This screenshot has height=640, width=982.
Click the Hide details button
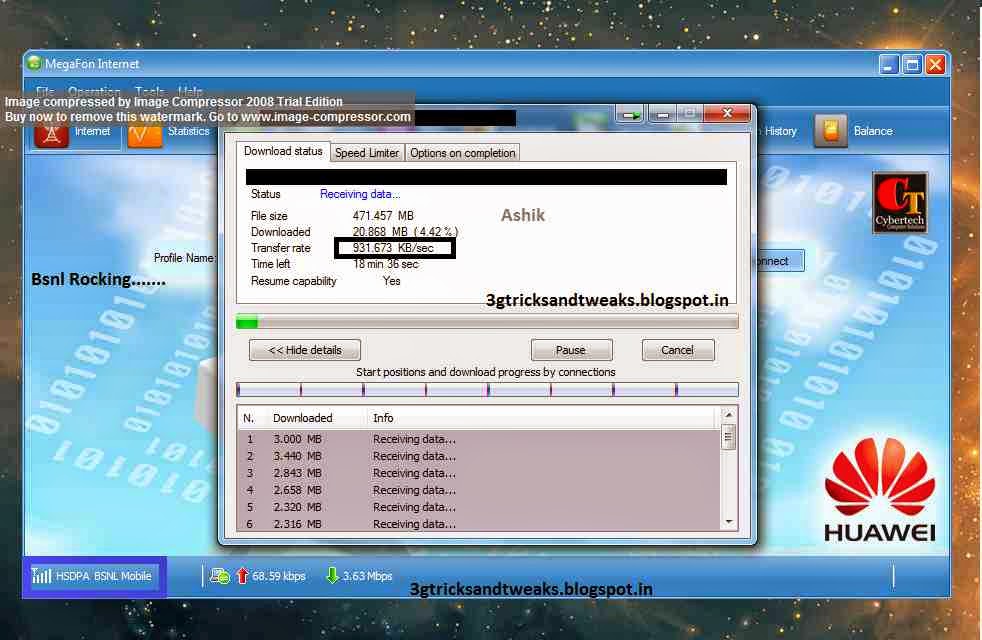pos(305,350)
